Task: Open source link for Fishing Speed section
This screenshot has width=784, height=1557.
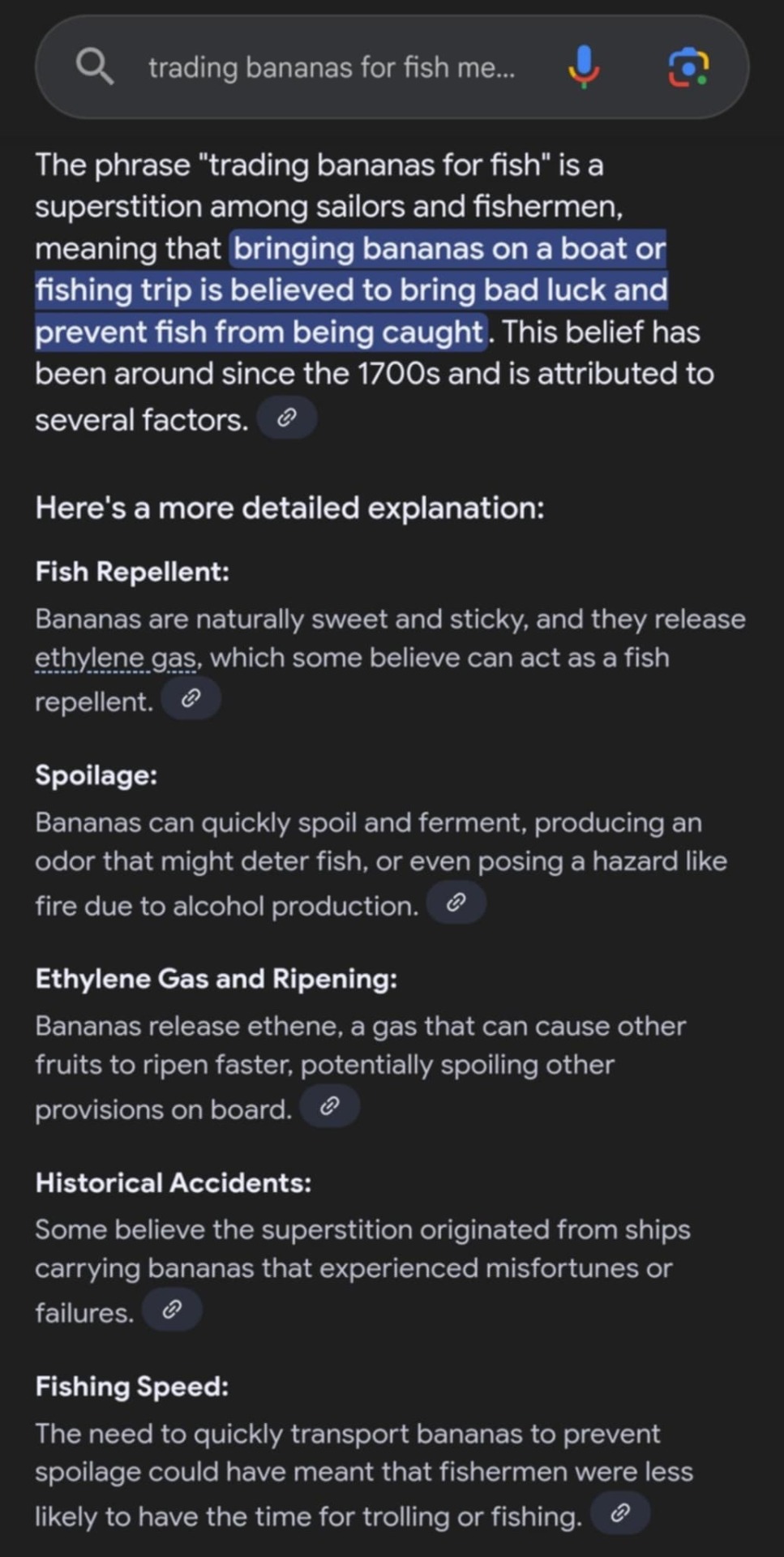Action: 620,1513
